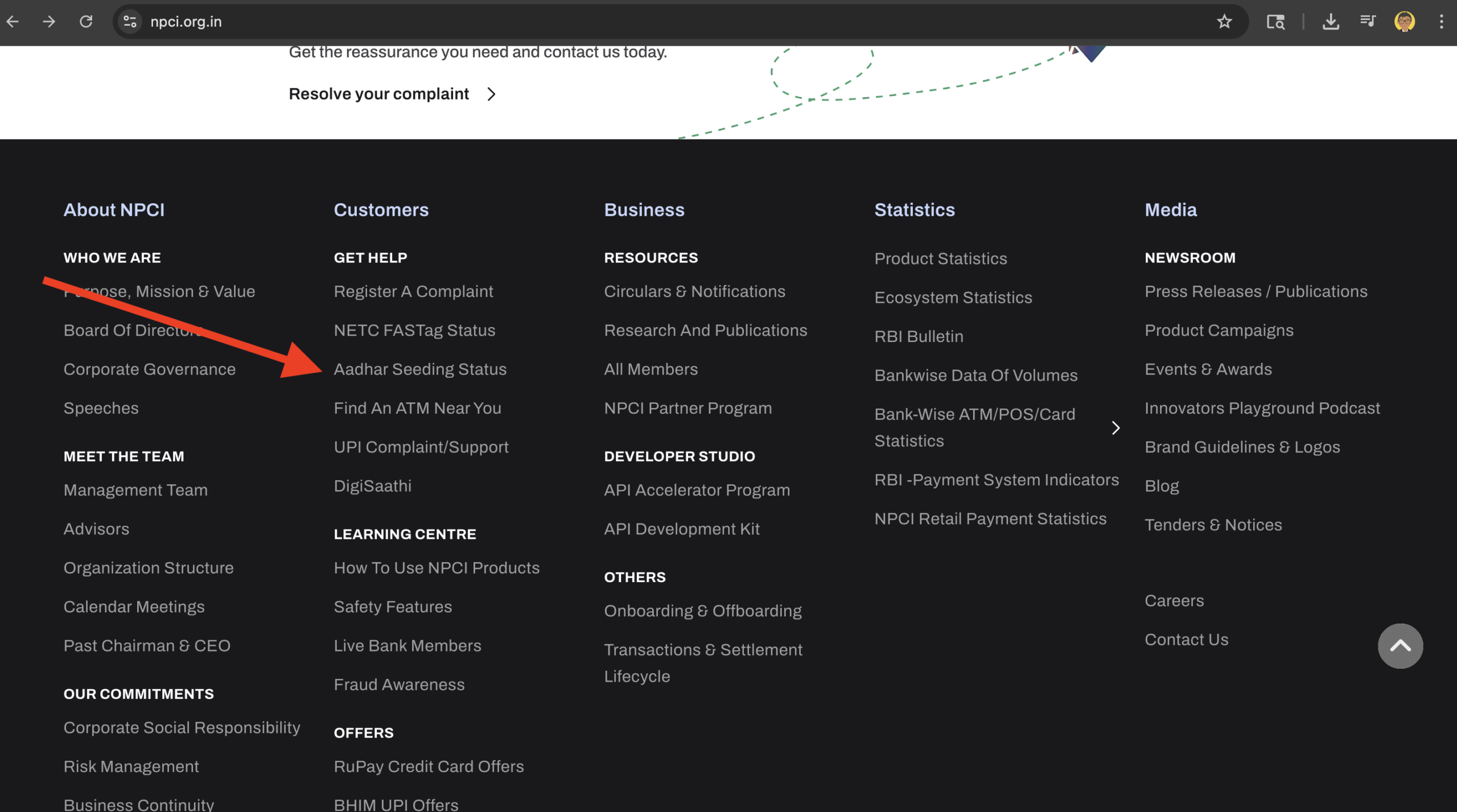The height and width of the screenshot is (812, 1457).
Task: Bookmark this page with the star icon
Action: [x=1224, y=22]
